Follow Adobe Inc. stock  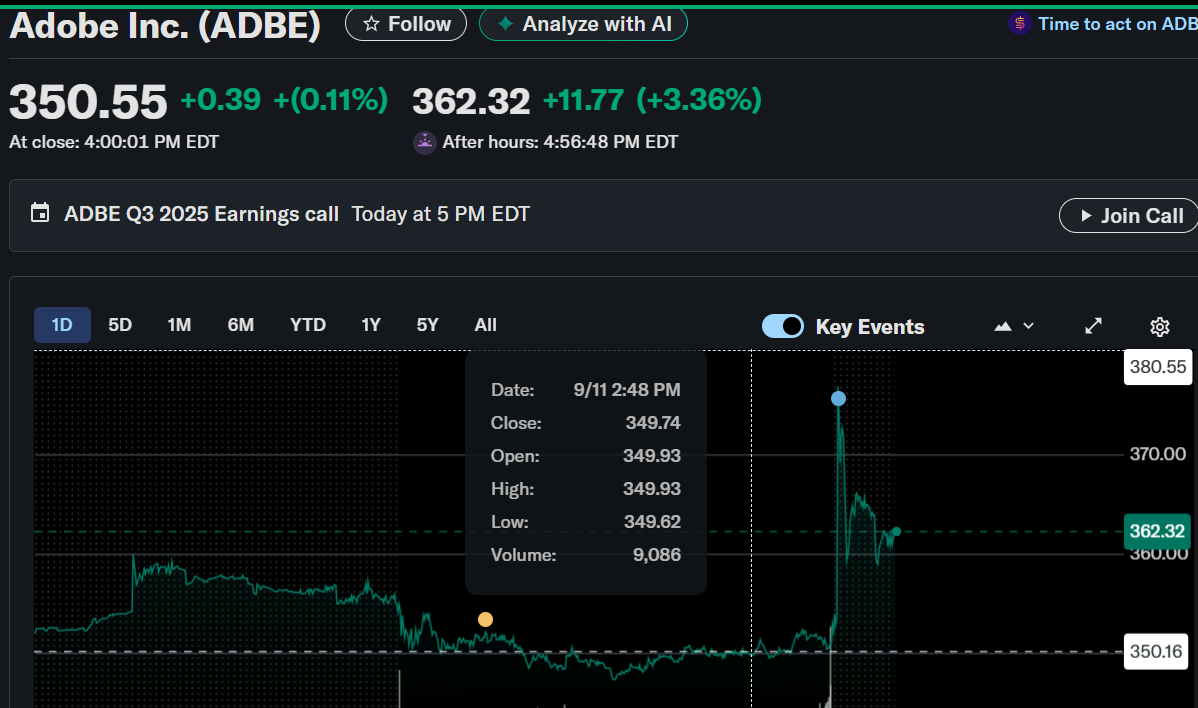point(406,24)
